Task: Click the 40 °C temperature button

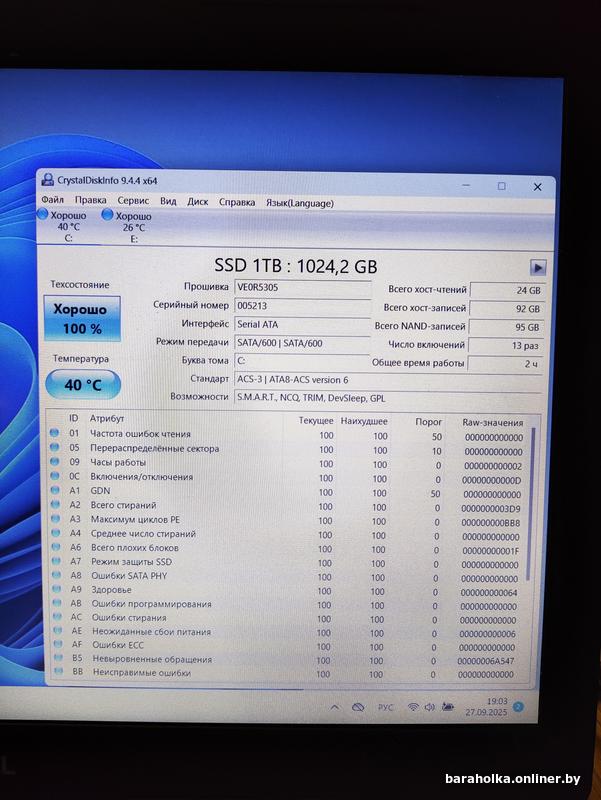Action: (83, 384)
